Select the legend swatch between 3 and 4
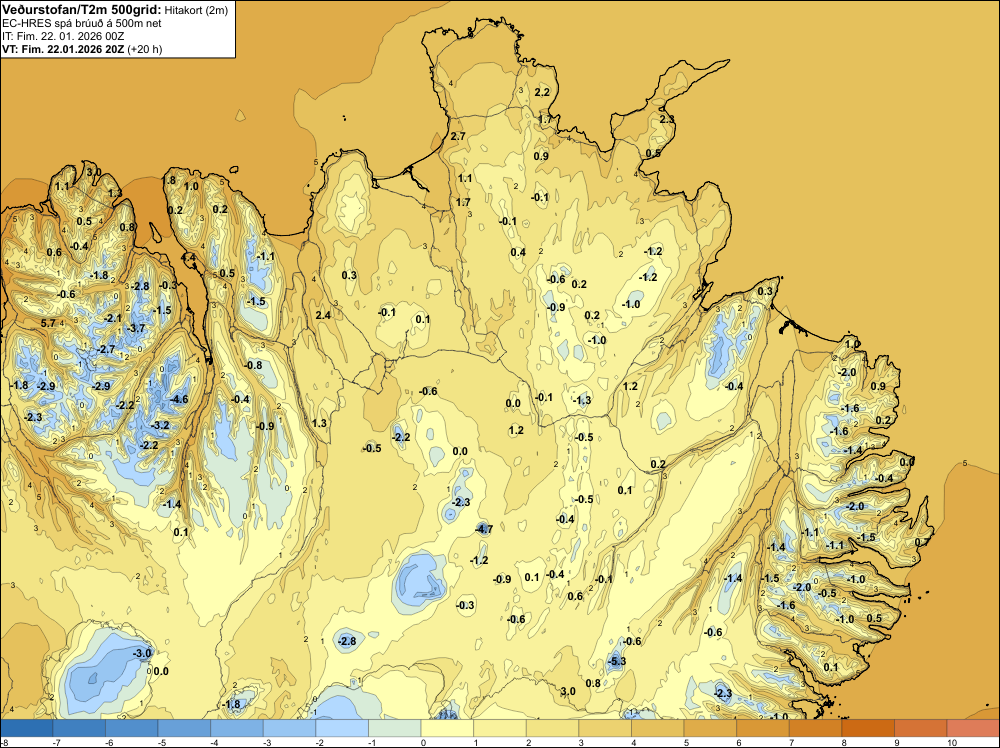 (605, 728)
